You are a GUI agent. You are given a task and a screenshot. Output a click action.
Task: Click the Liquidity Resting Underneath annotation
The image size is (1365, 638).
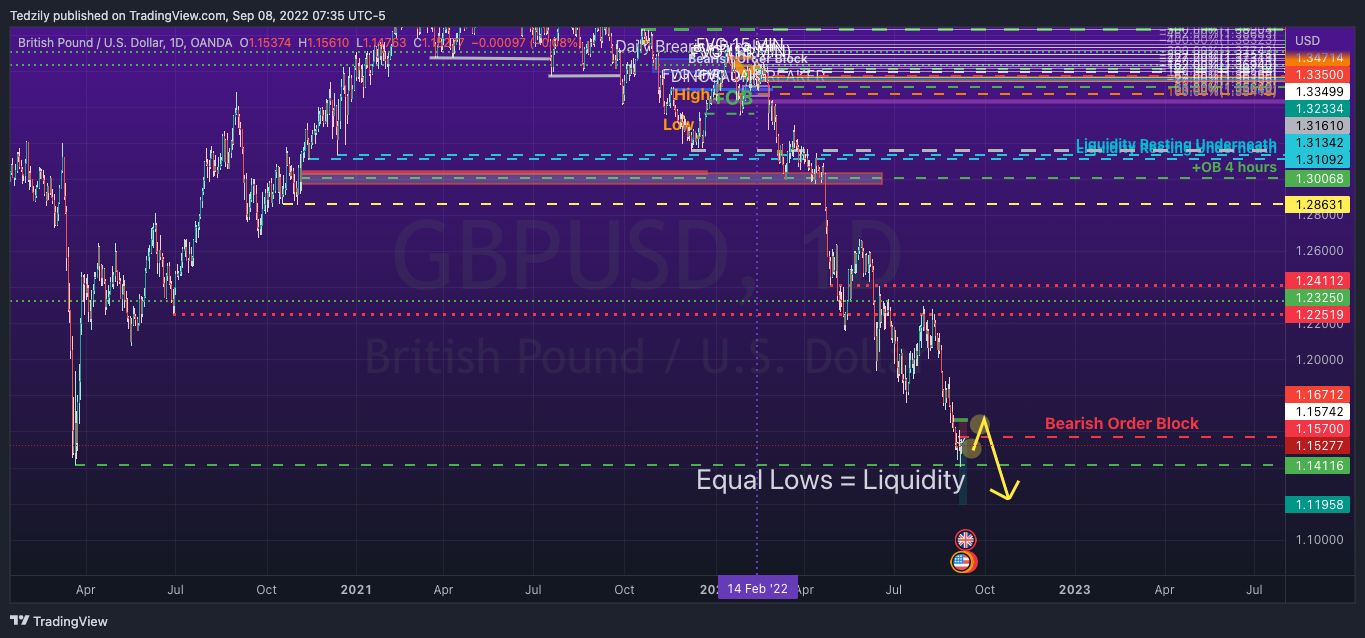1176,146
